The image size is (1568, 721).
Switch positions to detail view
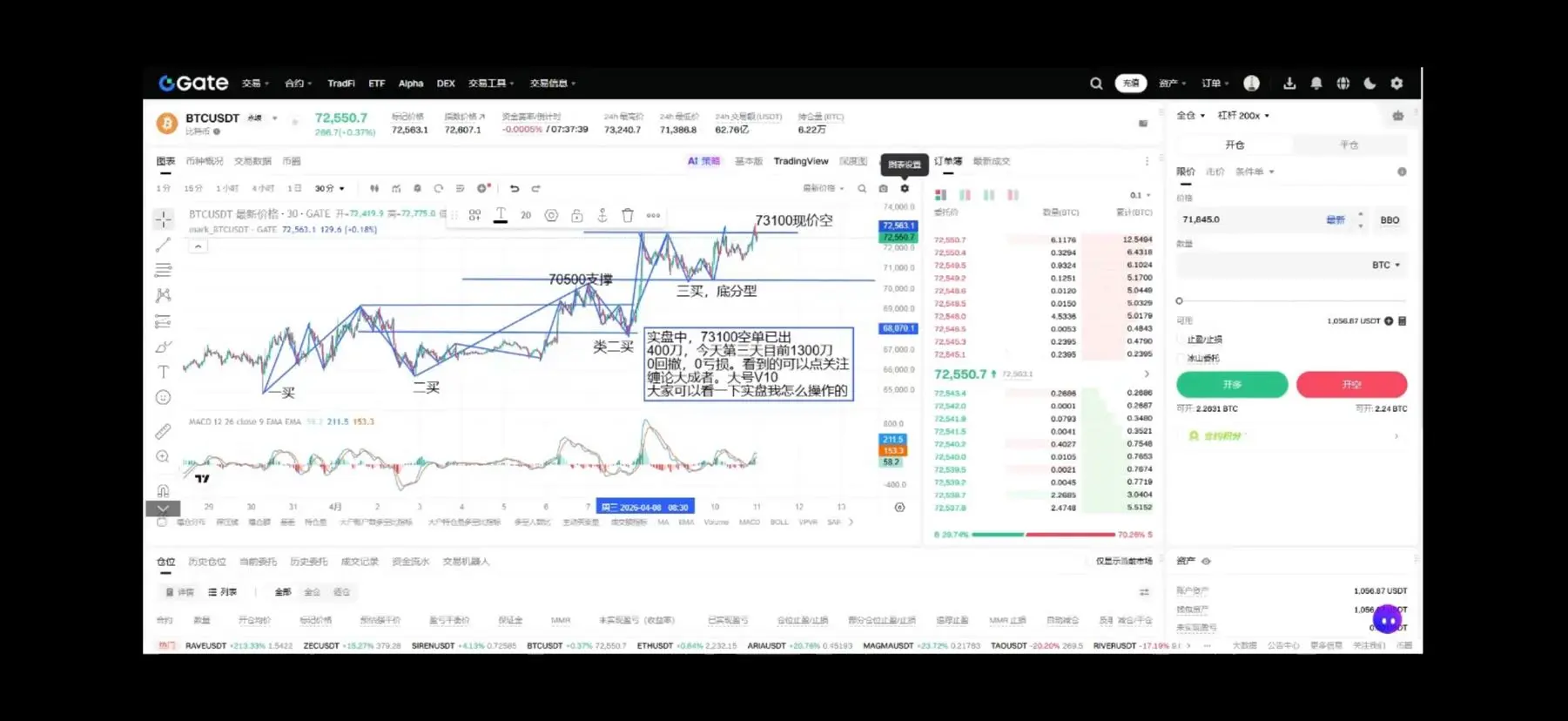180,592
